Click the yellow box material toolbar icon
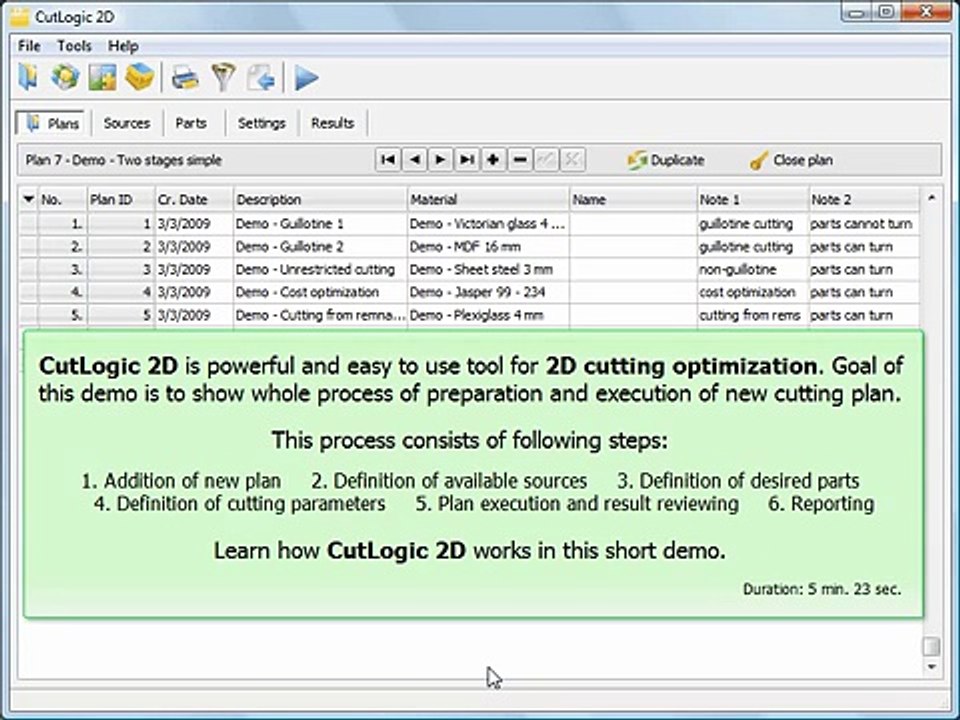 tap(139, 78)
